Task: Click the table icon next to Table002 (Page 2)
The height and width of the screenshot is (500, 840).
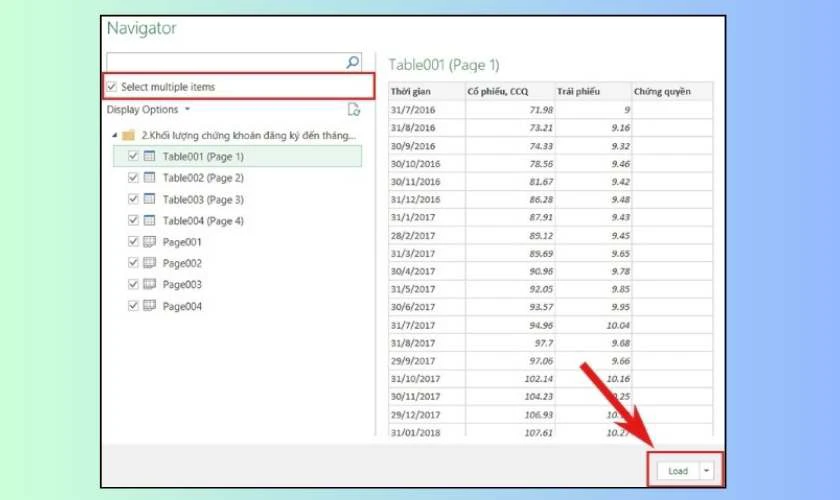Action: 149,177
